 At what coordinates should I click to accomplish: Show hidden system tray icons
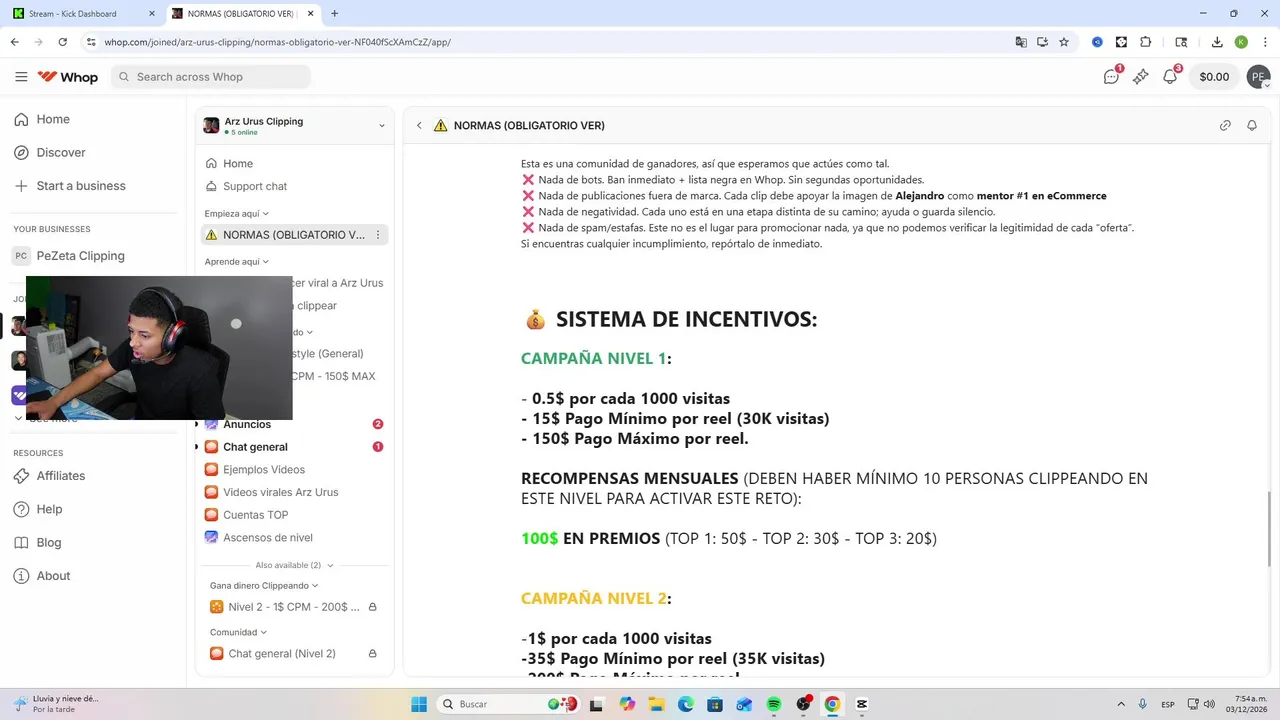coord(1120,704)
